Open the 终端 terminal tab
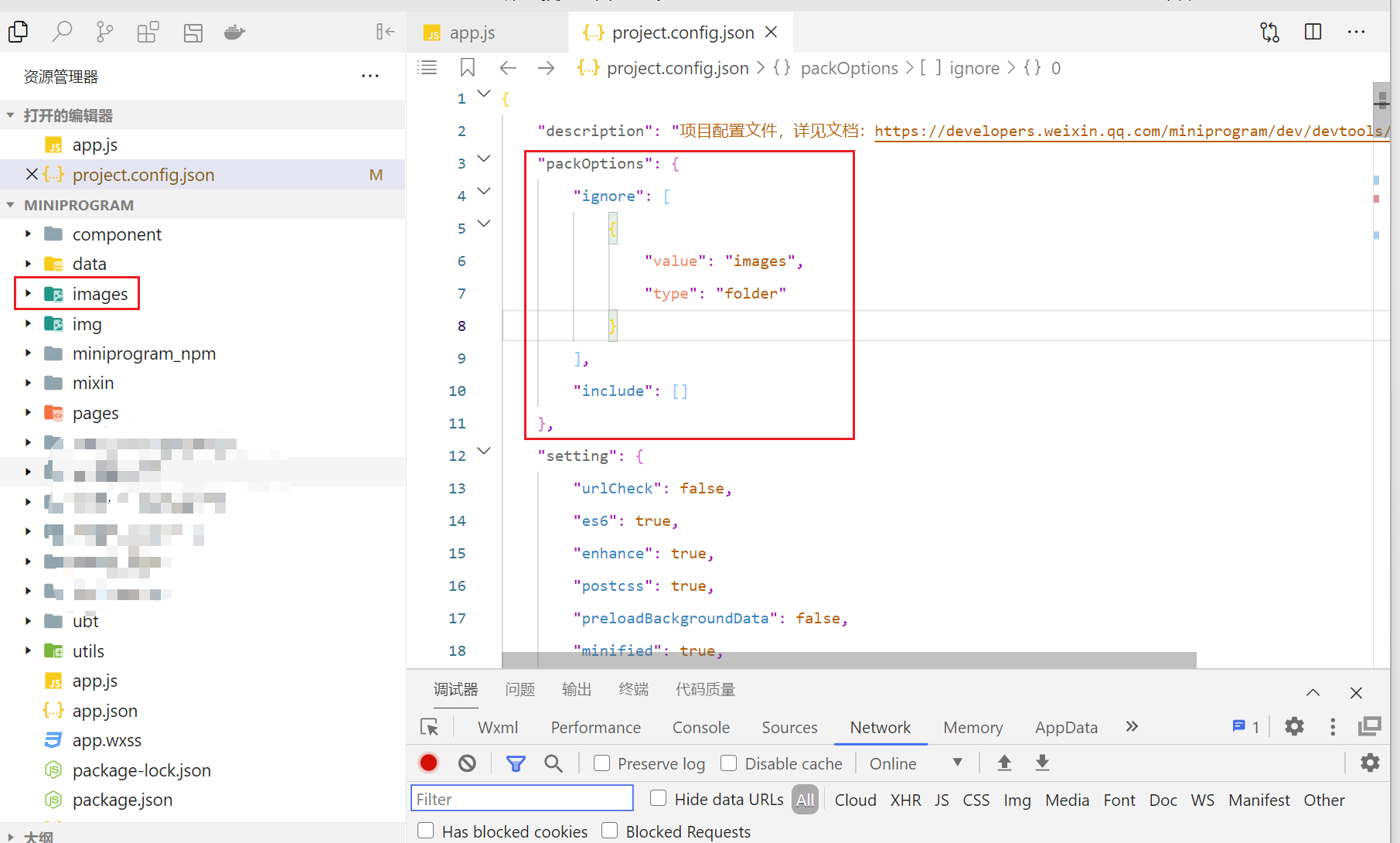 [633, 689]
